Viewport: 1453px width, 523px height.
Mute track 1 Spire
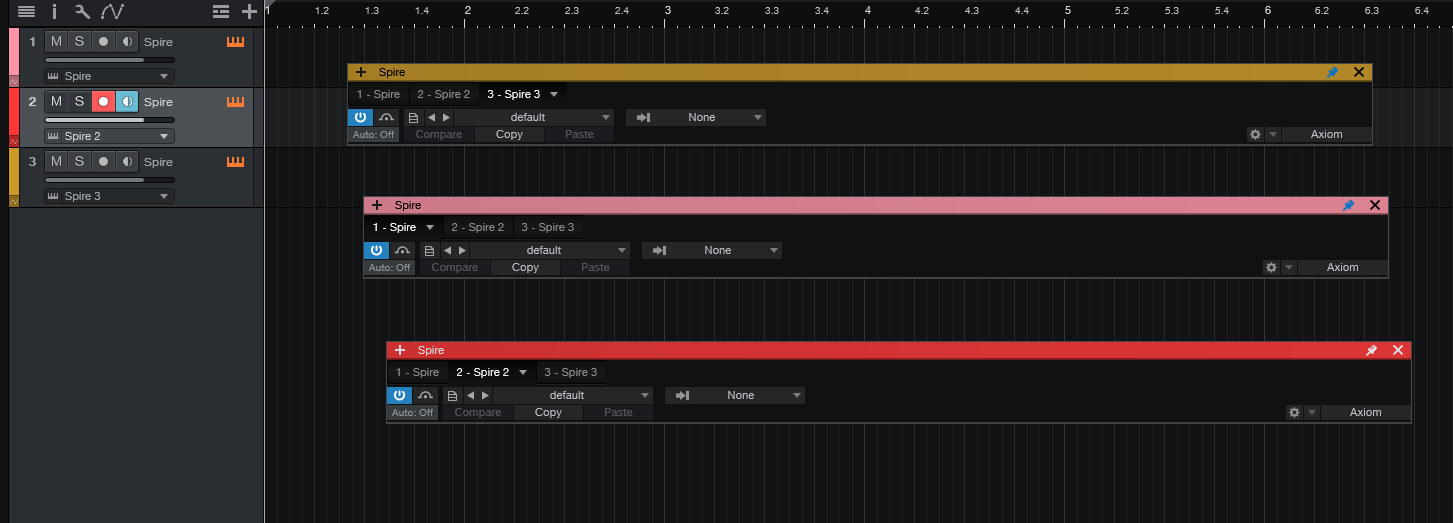coord(56,42)
